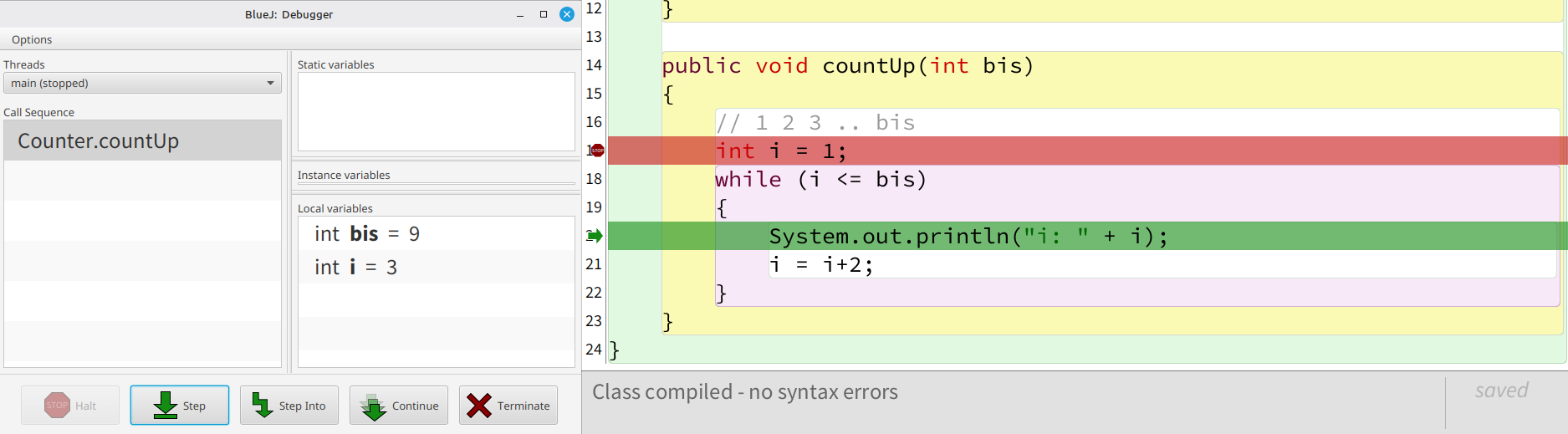
Task: Open the Threads dropdown showing main (stopped)
Action: point(142,83)
